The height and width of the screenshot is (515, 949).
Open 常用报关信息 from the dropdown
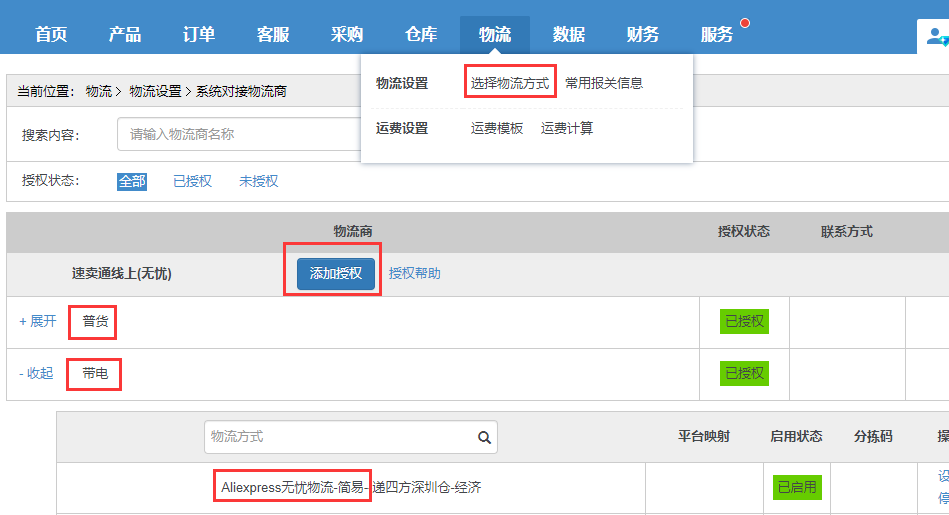[604, 83]
